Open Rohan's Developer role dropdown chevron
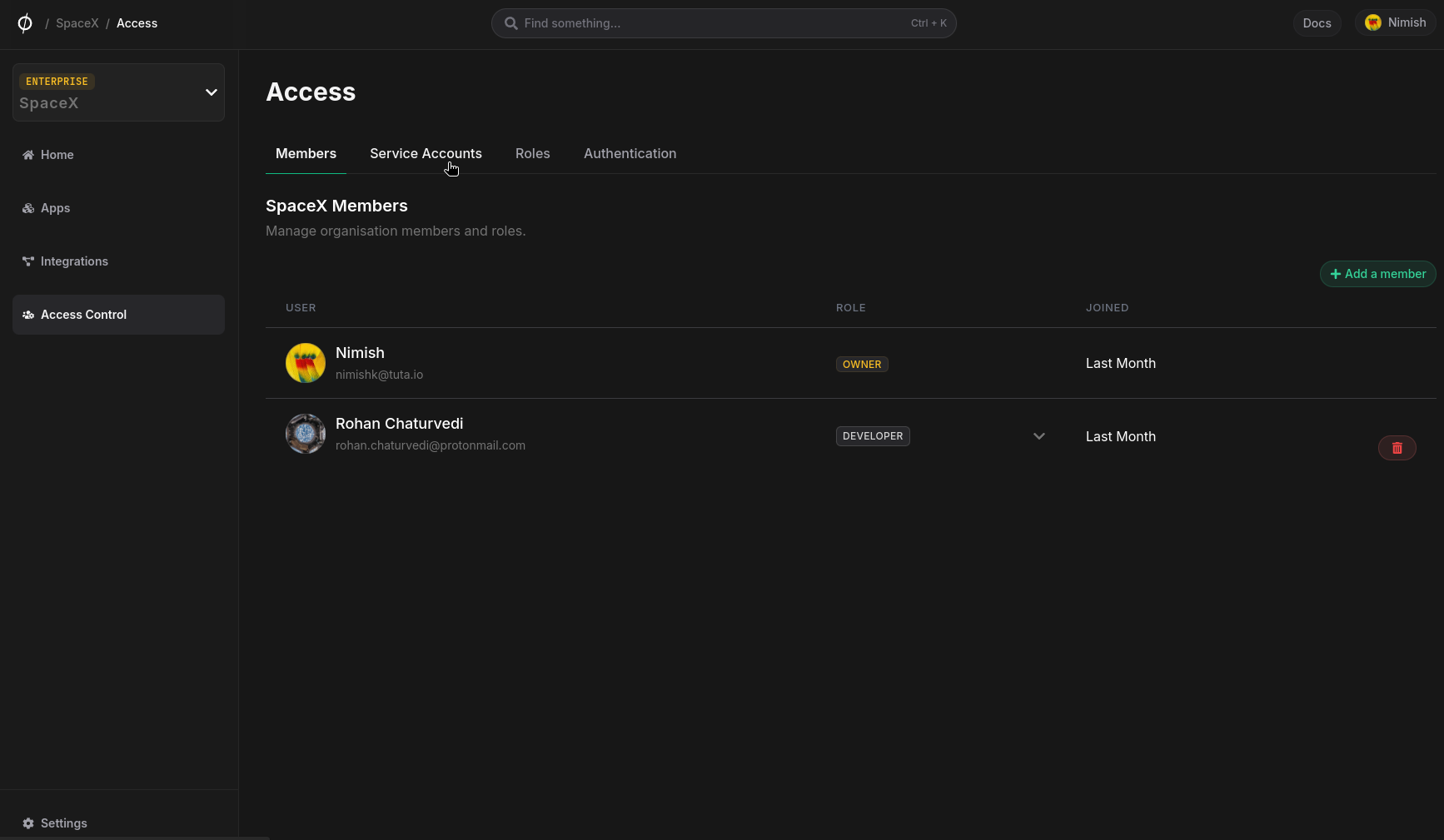The width and height of the screenshot is (1444, 840). 1039,436
